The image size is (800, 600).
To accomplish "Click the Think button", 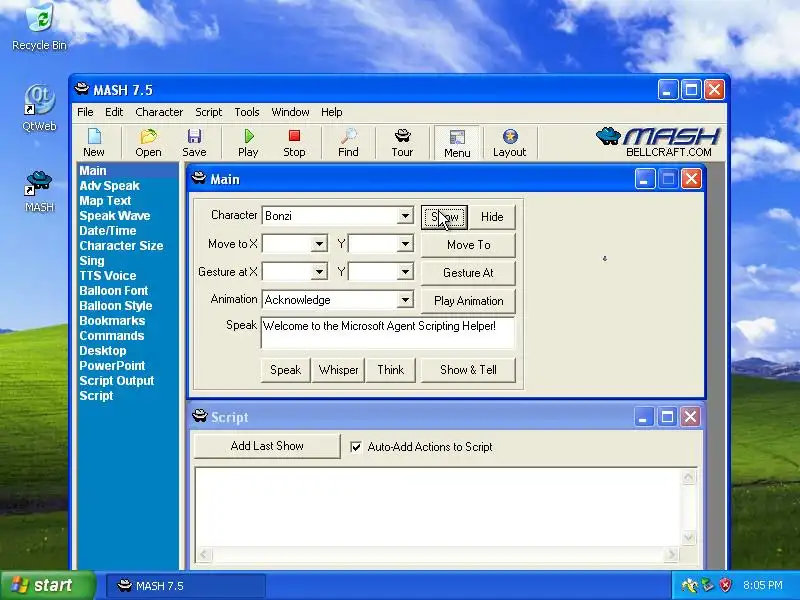I will [391, 370].
